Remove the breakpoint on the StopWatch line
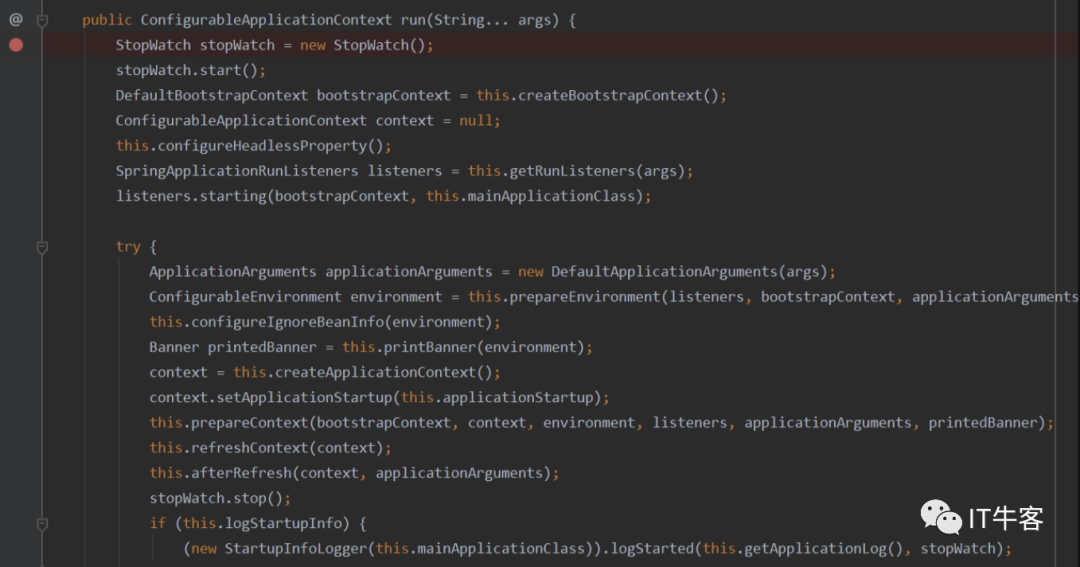This screenshot has height=567, width=1080. 15,45
